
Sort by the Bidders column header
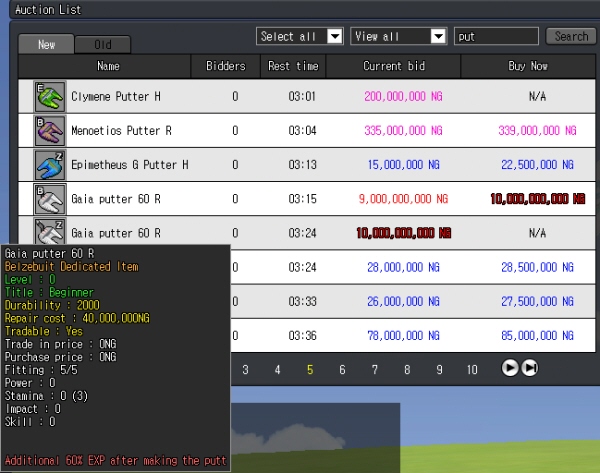point(226,66)
